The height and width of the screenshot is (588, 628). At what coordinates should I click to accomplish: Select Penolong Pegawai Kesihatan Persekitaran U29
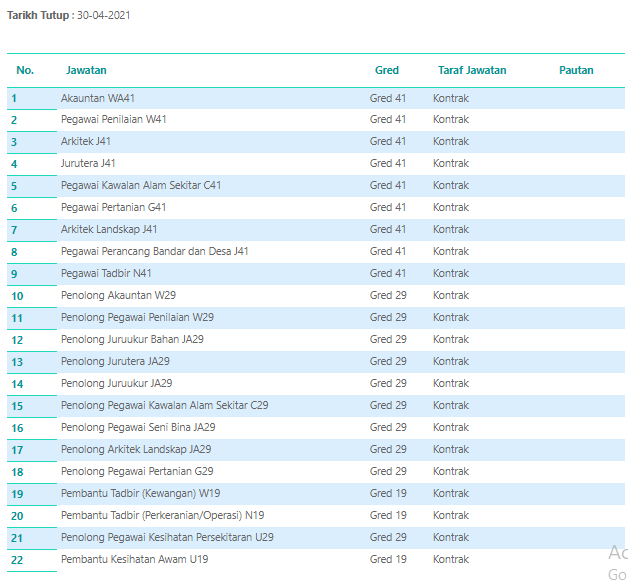tap(167, 538)
